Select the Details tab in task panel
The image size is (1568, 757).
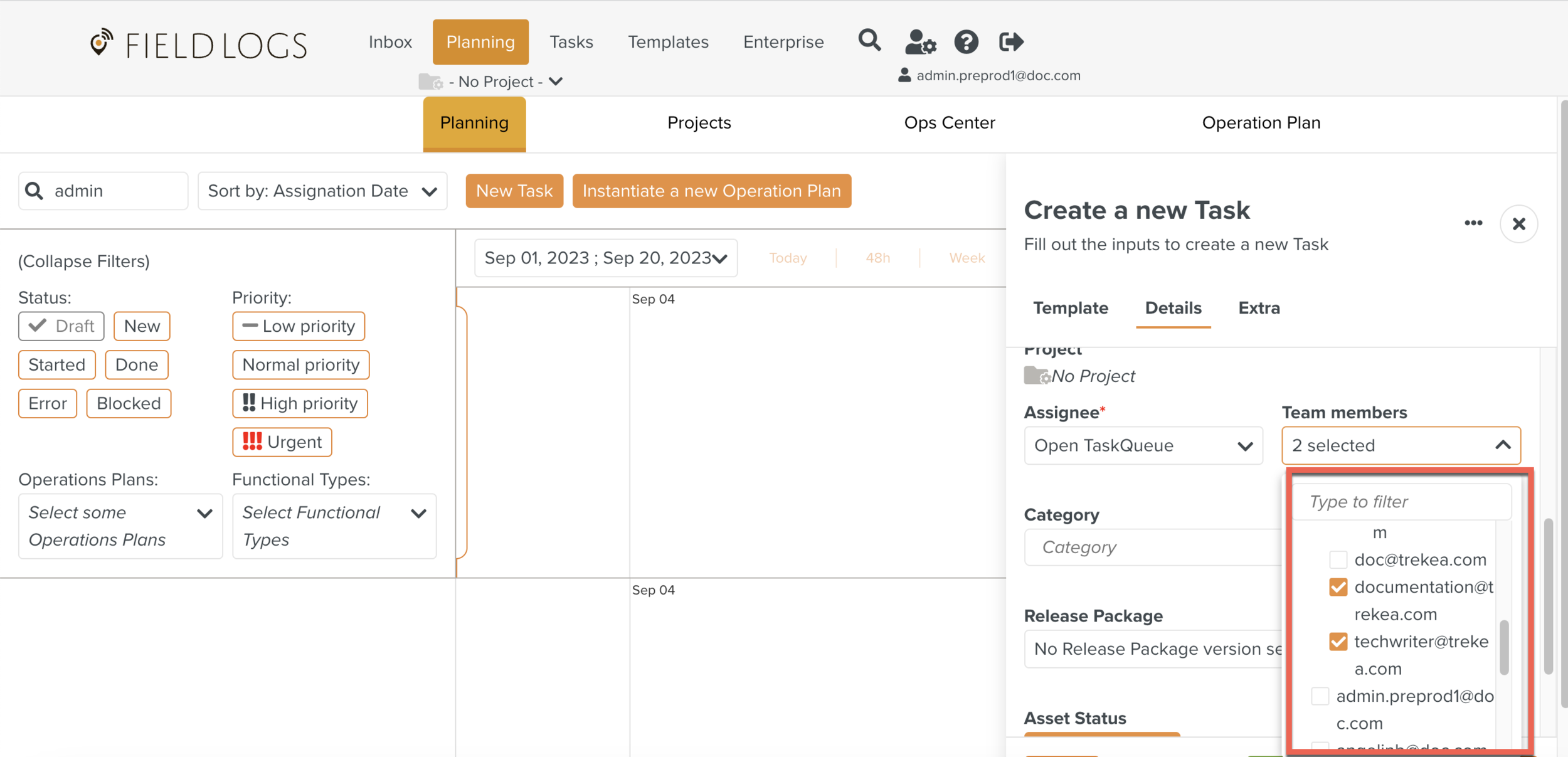(1173, 308)
